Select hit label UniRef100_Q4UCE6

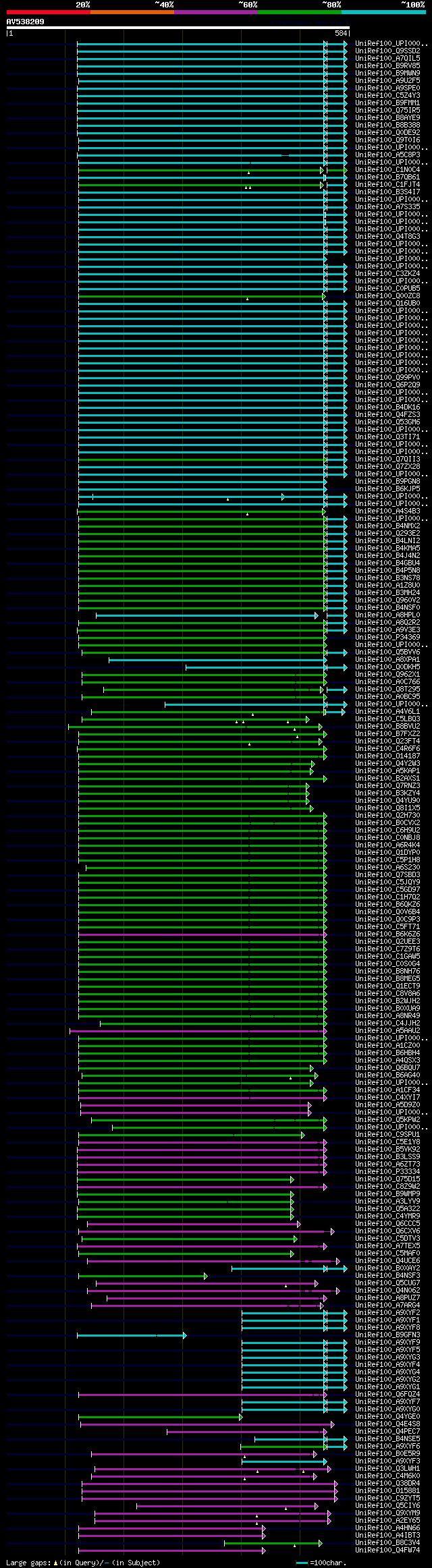(387, 1260)
